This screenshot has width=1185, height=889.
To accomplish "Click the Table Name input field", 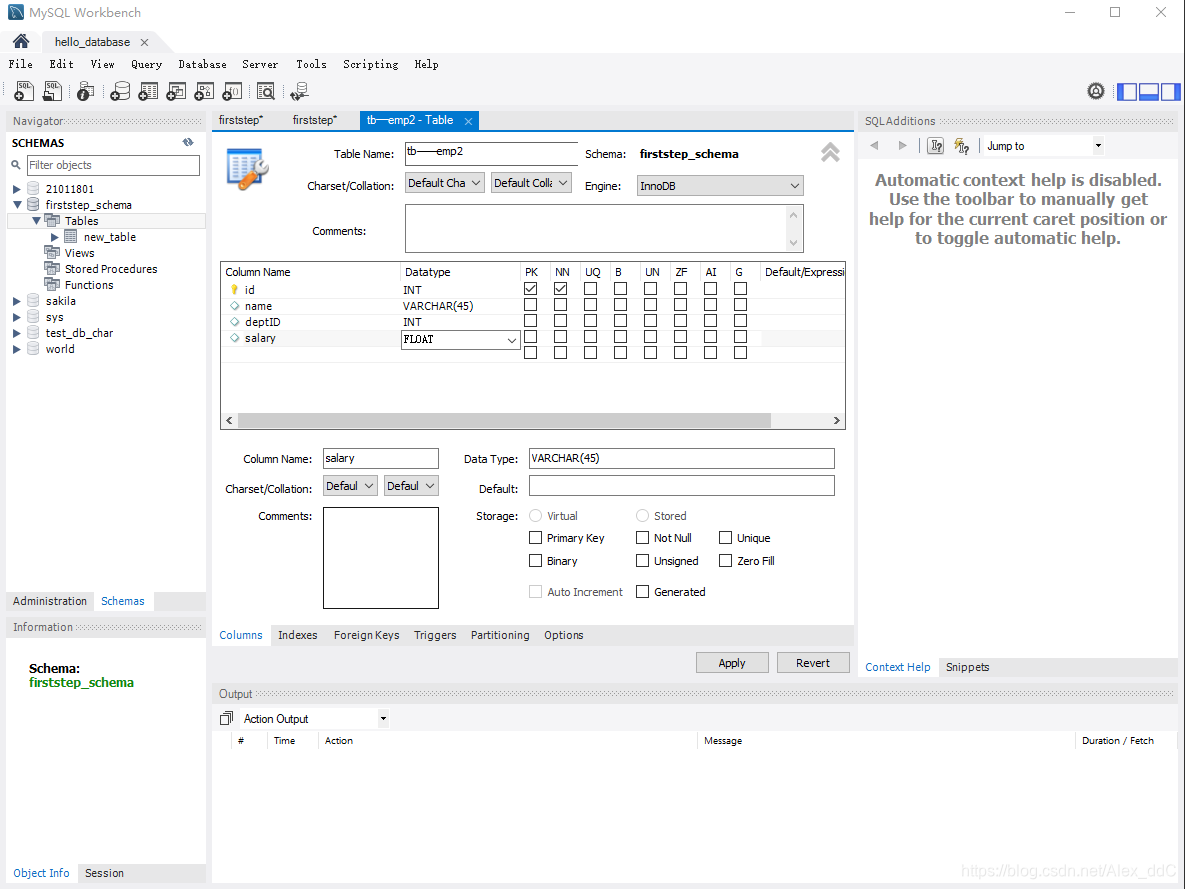I will (491, 153).
